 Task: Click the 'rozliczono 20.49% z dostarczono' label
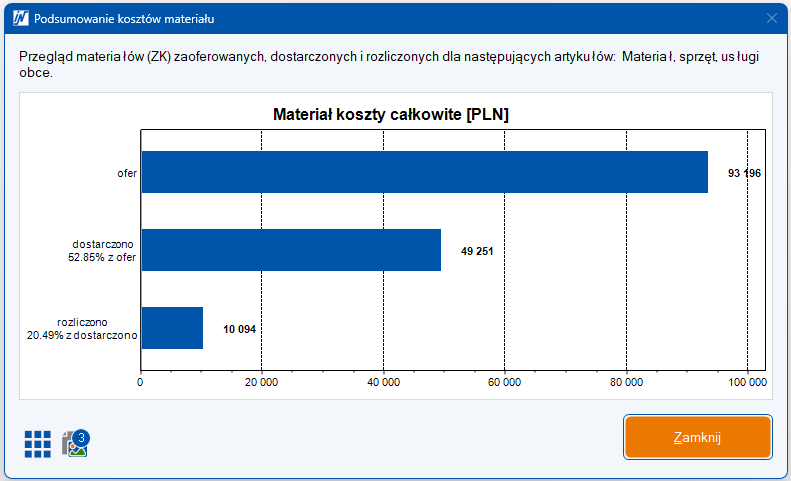[82, 329]
